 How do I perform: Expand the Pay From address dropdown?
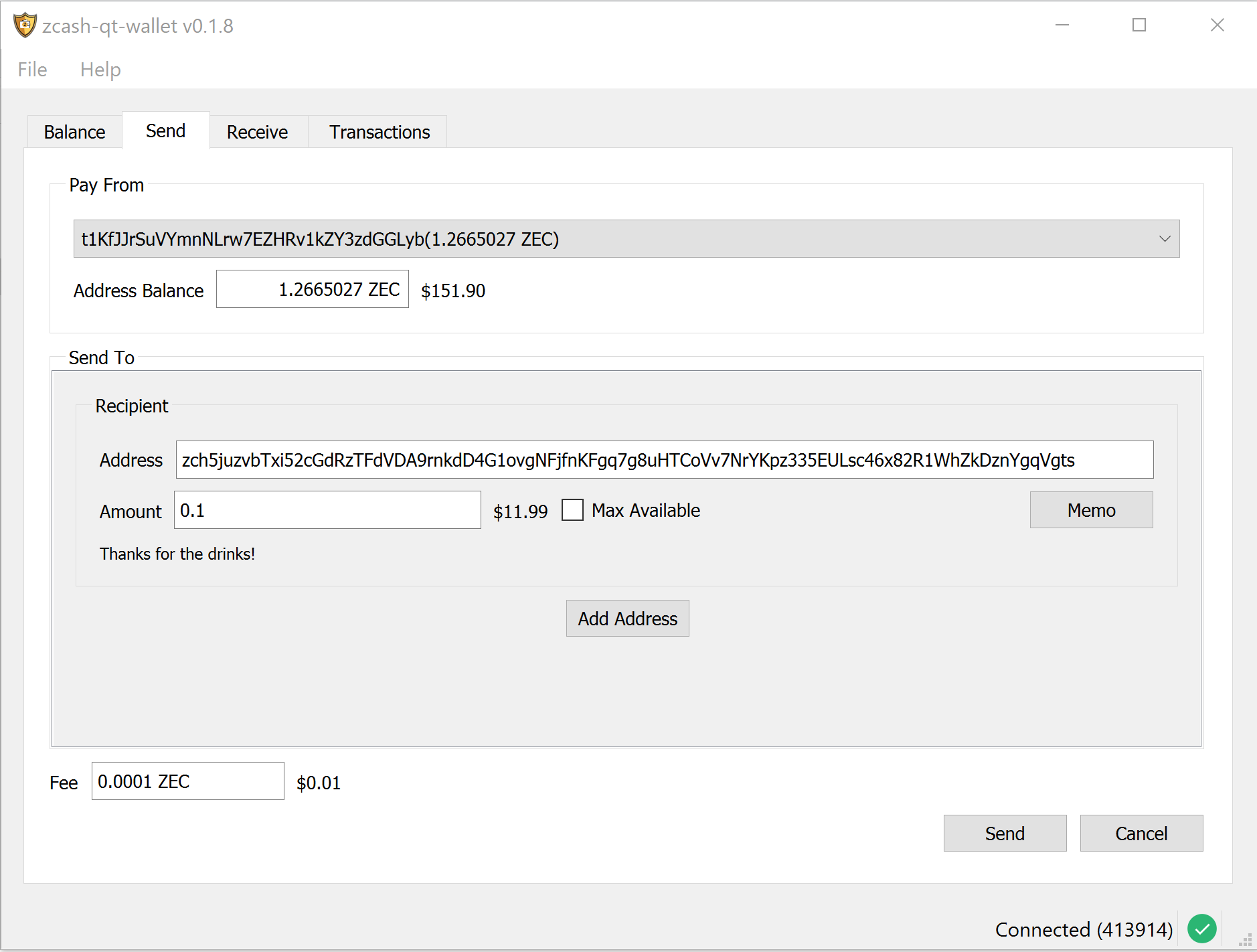[1164, 239]
